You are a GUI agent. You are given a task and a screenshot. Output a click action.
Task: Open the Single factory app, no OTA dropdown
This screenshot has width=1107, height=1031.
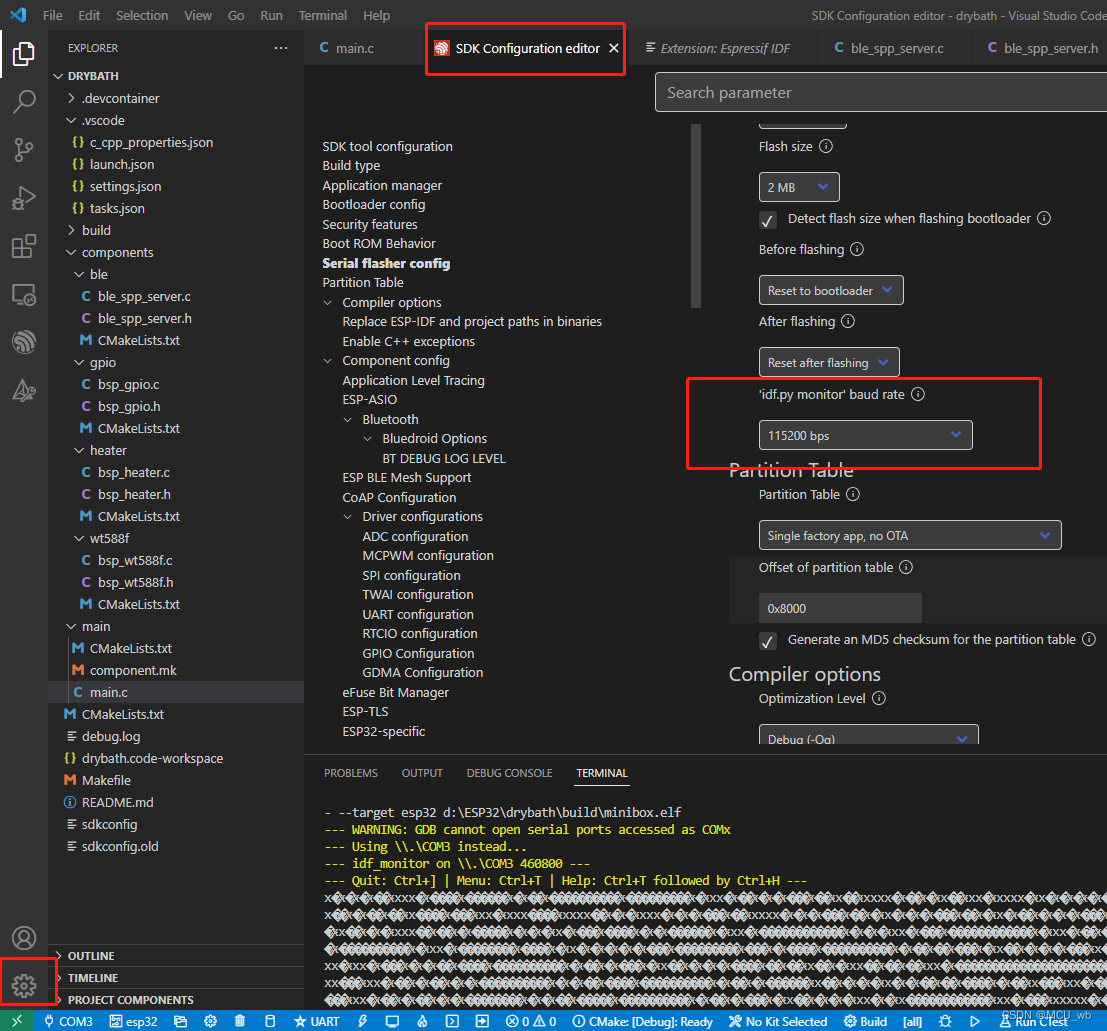pos(910,535)
